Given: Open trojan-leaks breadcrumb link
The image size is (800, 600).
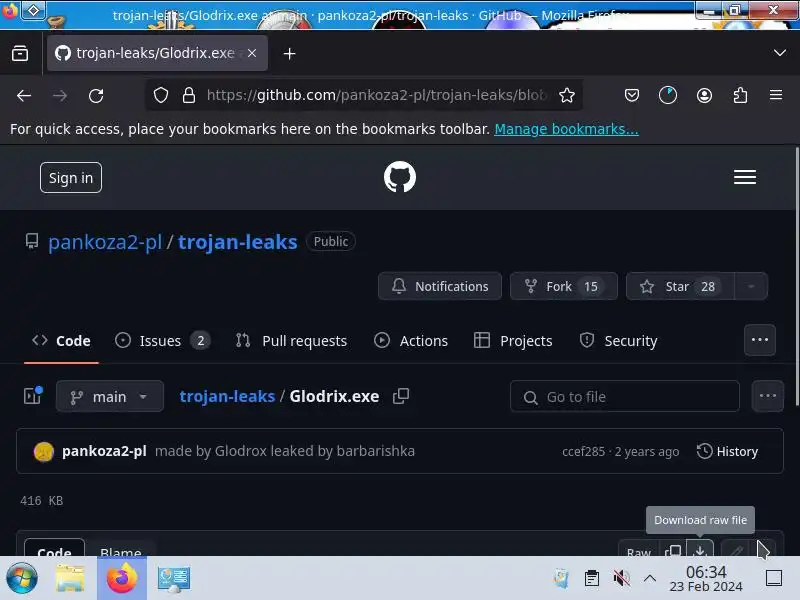Looking at the screenshot, I should [227, 396].
